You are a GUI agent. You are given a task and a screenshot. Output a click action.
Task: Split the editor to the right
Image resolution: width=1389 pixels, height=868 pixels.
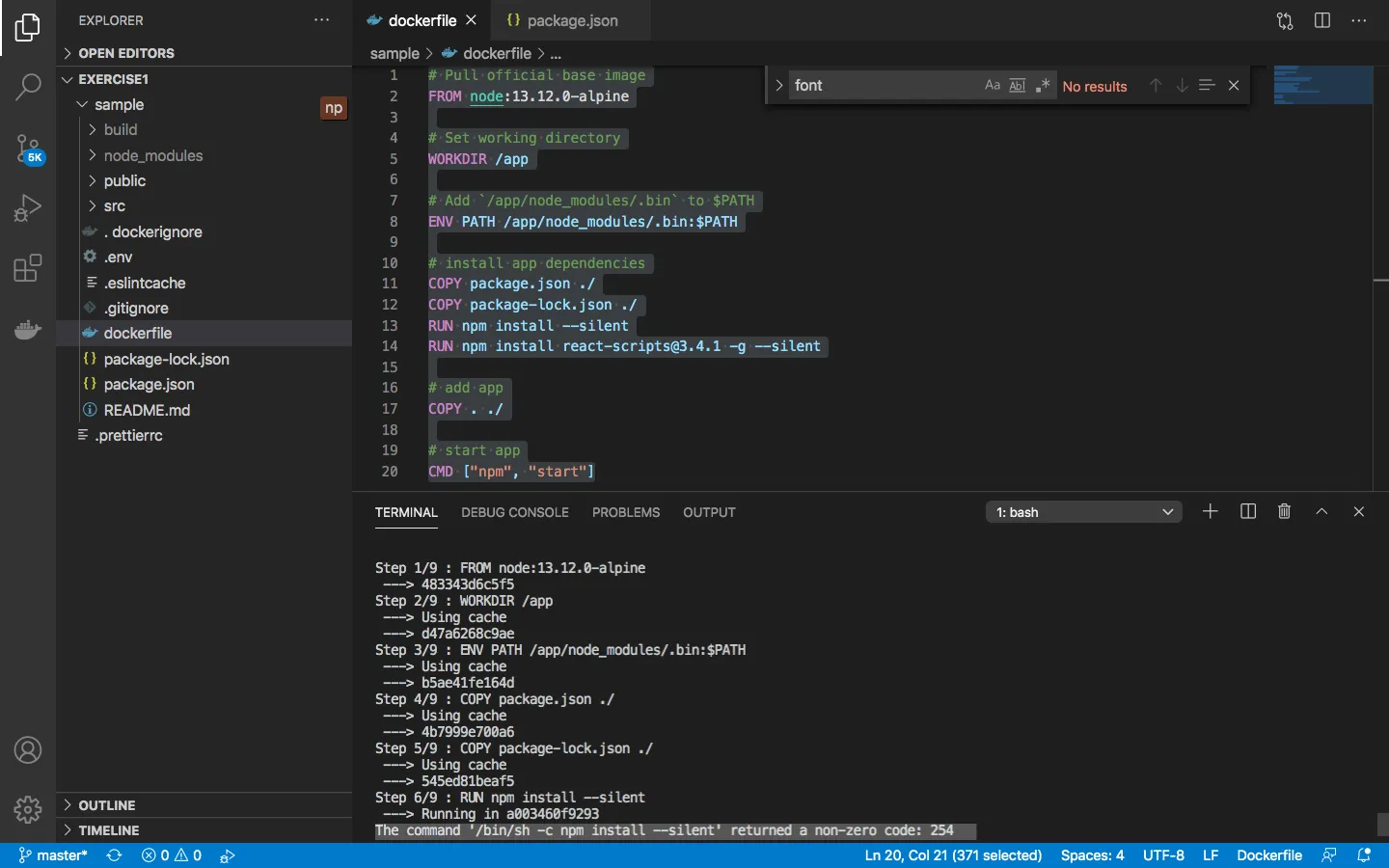(1322, 20)
